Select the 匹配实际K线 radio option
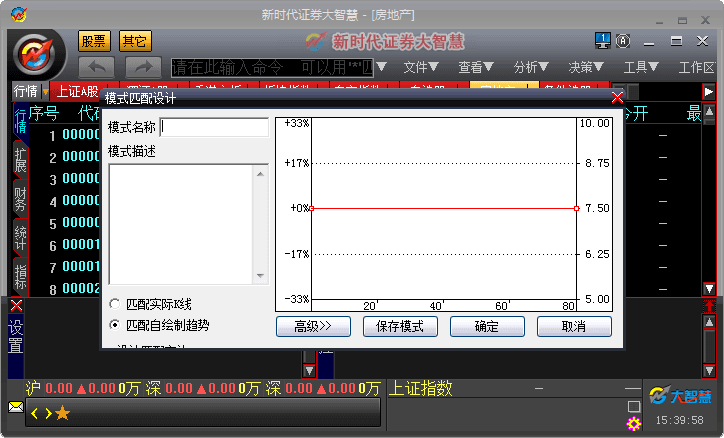Screen dimensions: 724x438 (x=115, y=303)
